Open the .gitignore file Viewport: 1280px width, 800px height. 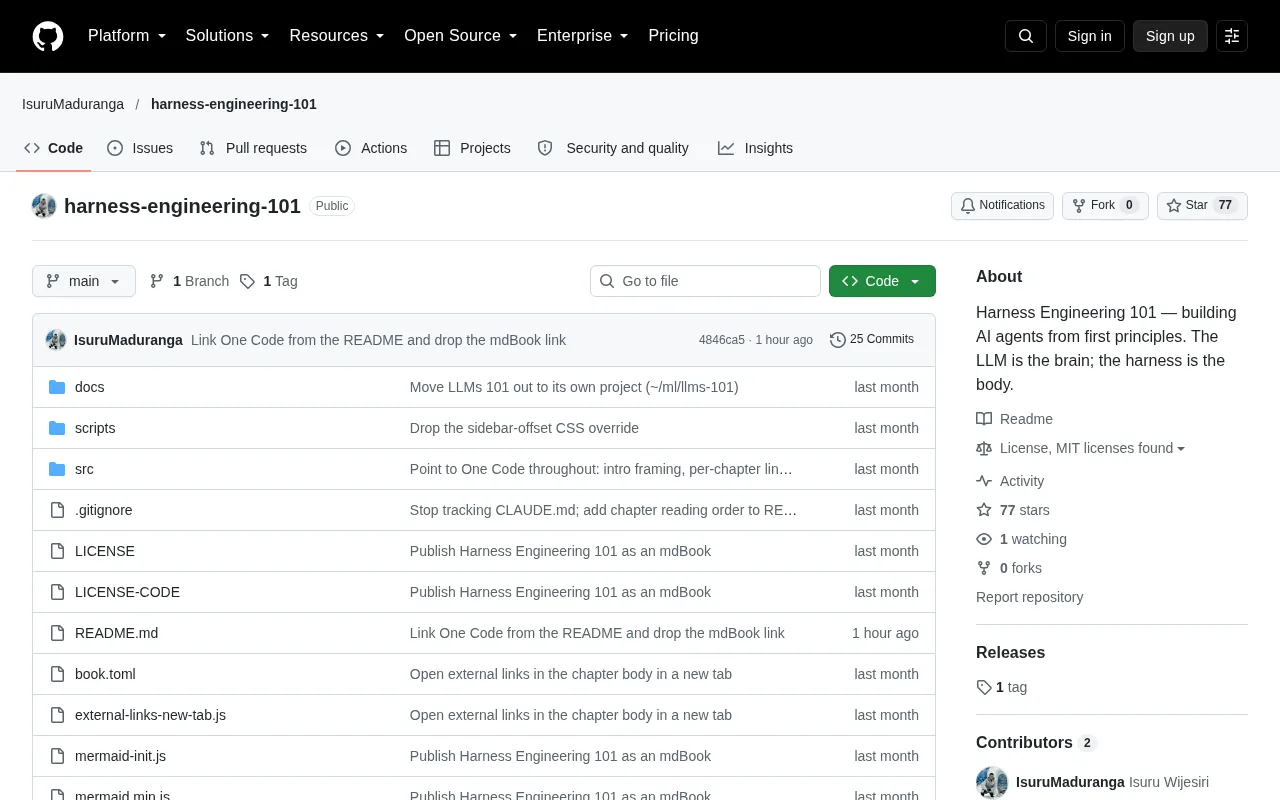point(104,510)
